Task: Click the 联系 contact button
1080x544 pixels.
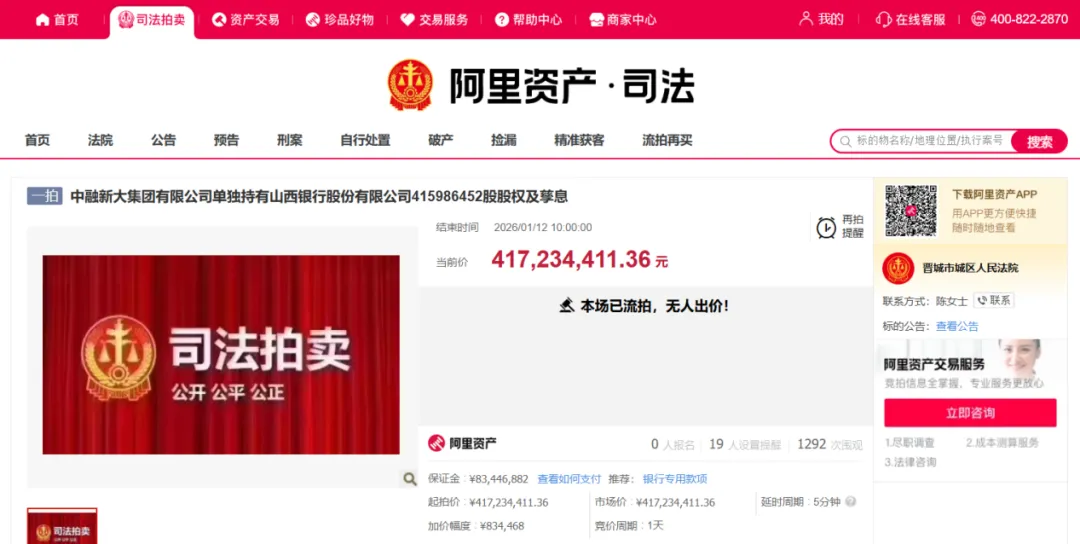Action: (993, 300)
